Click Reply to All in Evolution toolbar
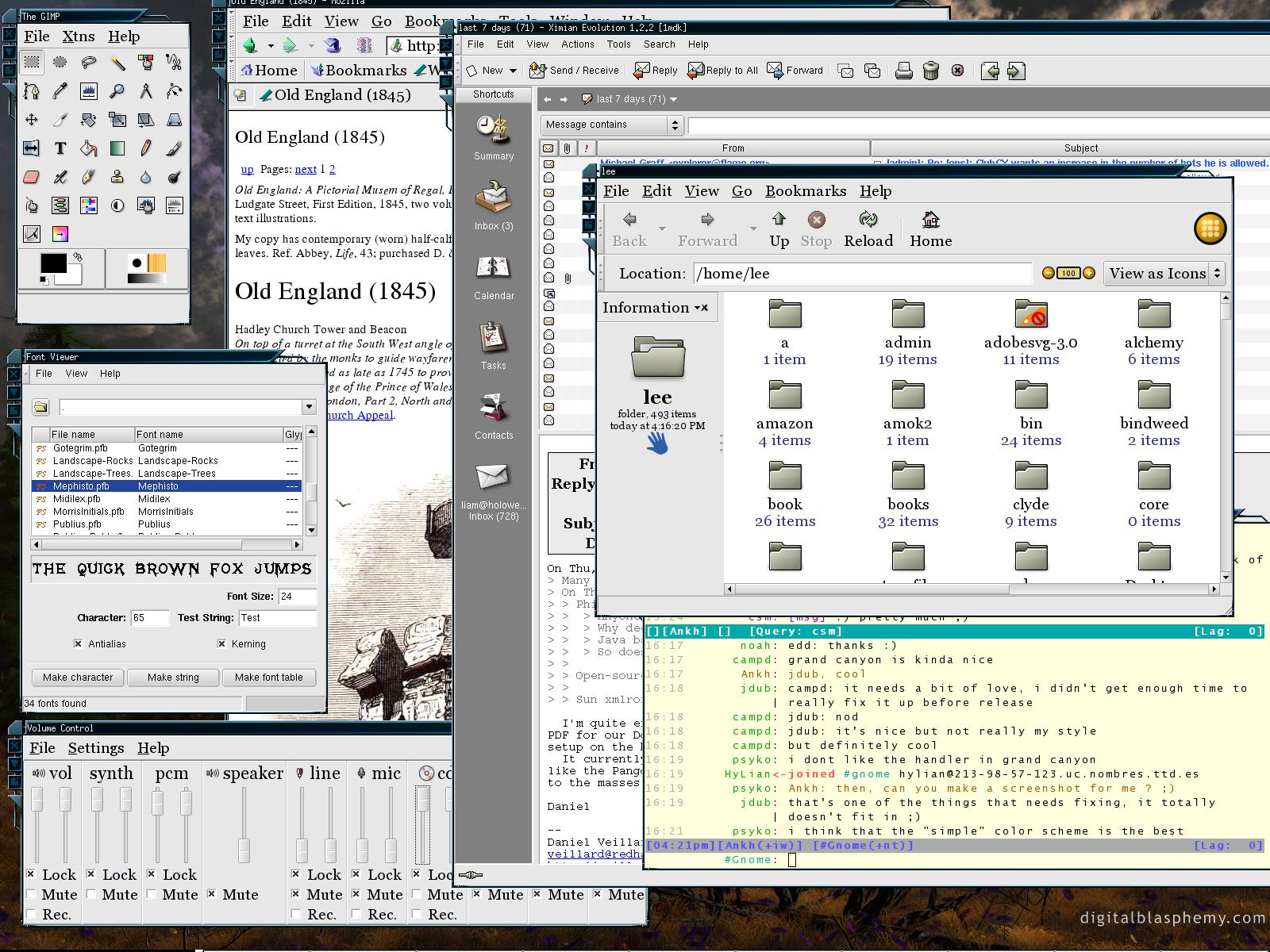Screen dimensions: 1270x952 pos(723,71)
